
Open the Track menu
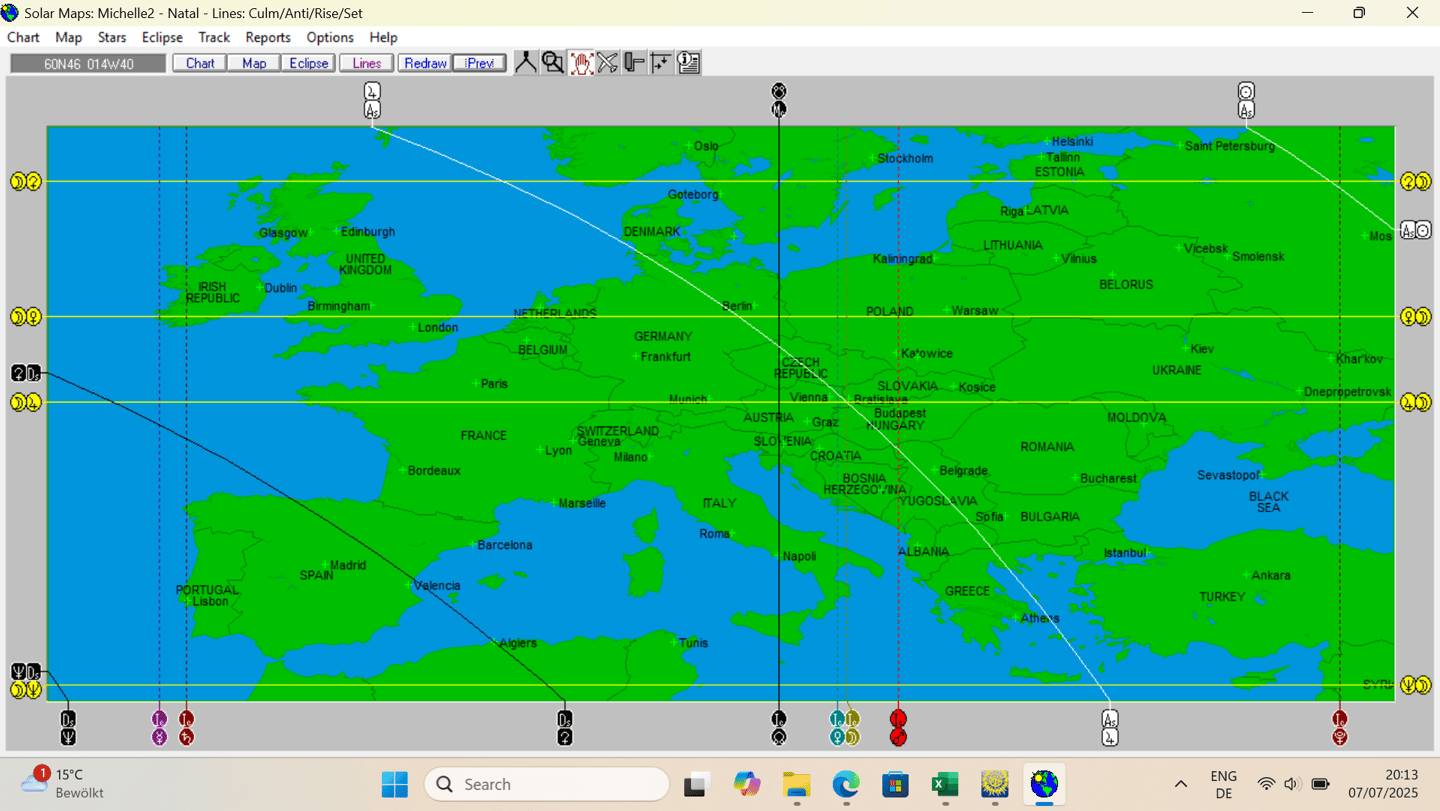(x=214, y=37)
